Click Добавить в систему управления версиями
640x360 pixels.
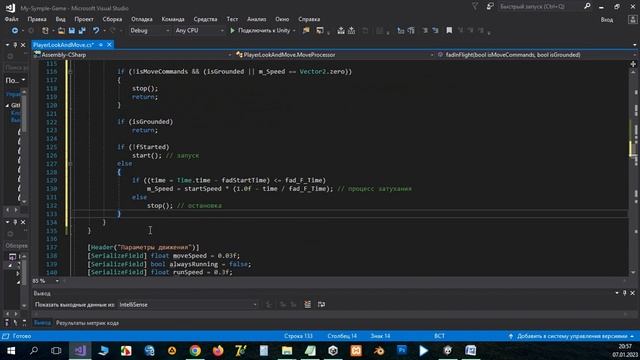pos(571,336)
